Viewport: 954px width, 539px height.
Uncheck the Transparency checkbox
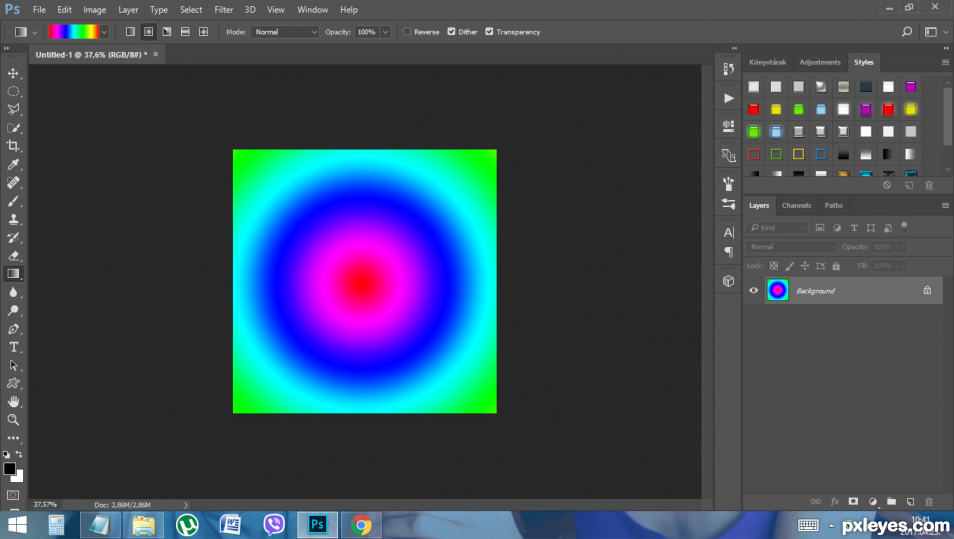[x=489, y=32]
